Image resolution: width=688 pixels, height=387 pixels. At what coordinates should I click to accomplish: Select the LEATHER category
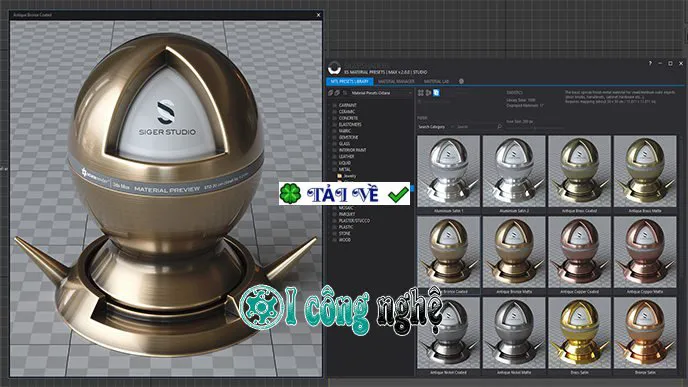[x=346, y=157]
